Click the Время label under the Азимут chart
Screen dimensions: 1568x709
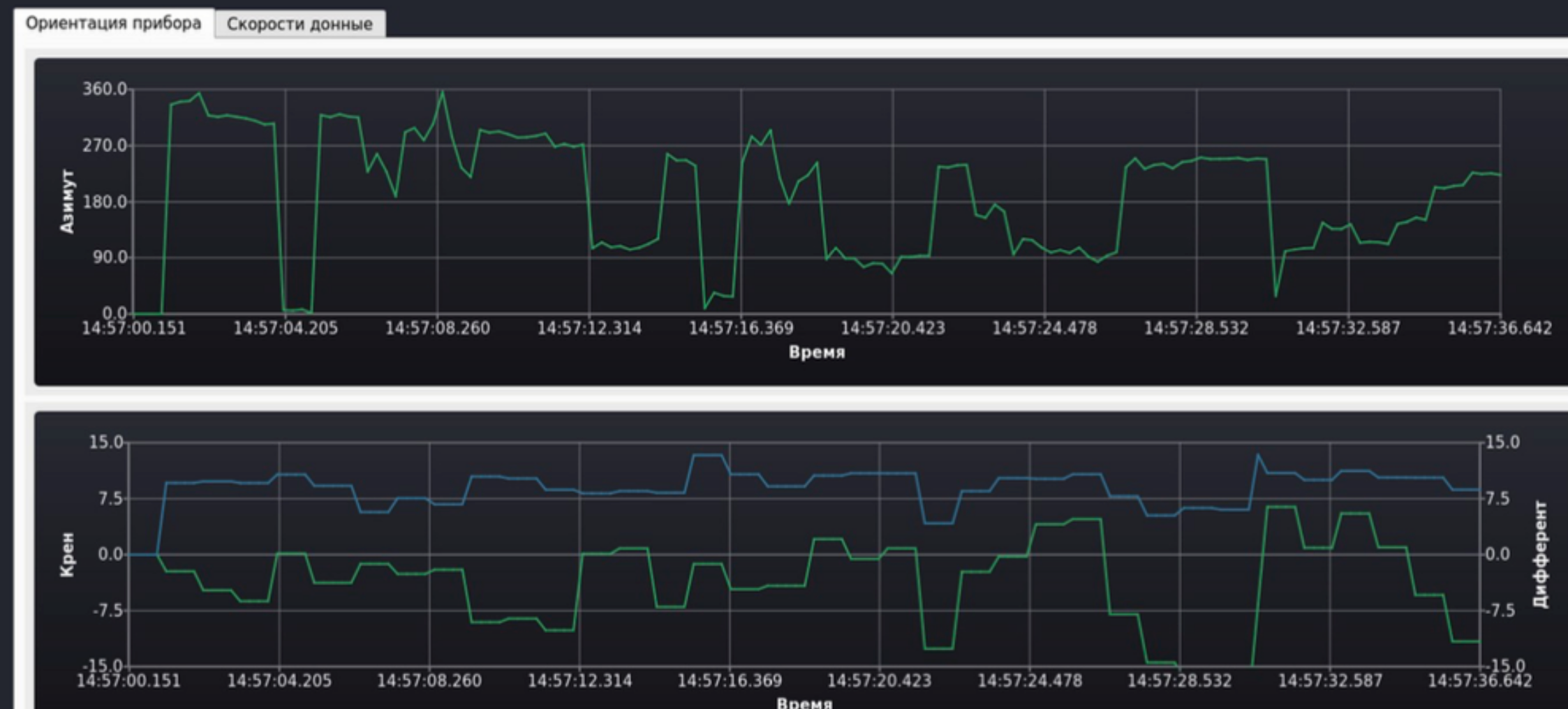817,352
